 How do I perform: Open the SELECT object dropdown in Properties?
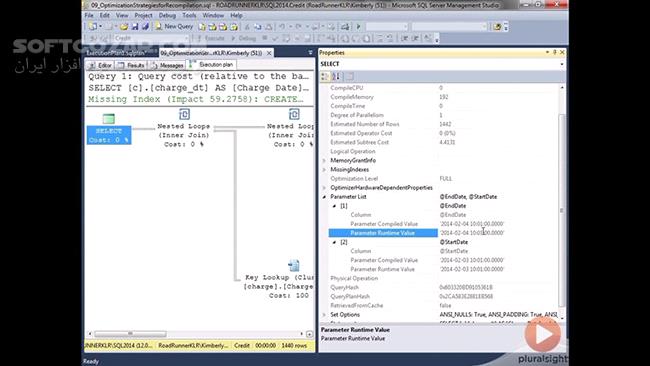coord(562,64)
